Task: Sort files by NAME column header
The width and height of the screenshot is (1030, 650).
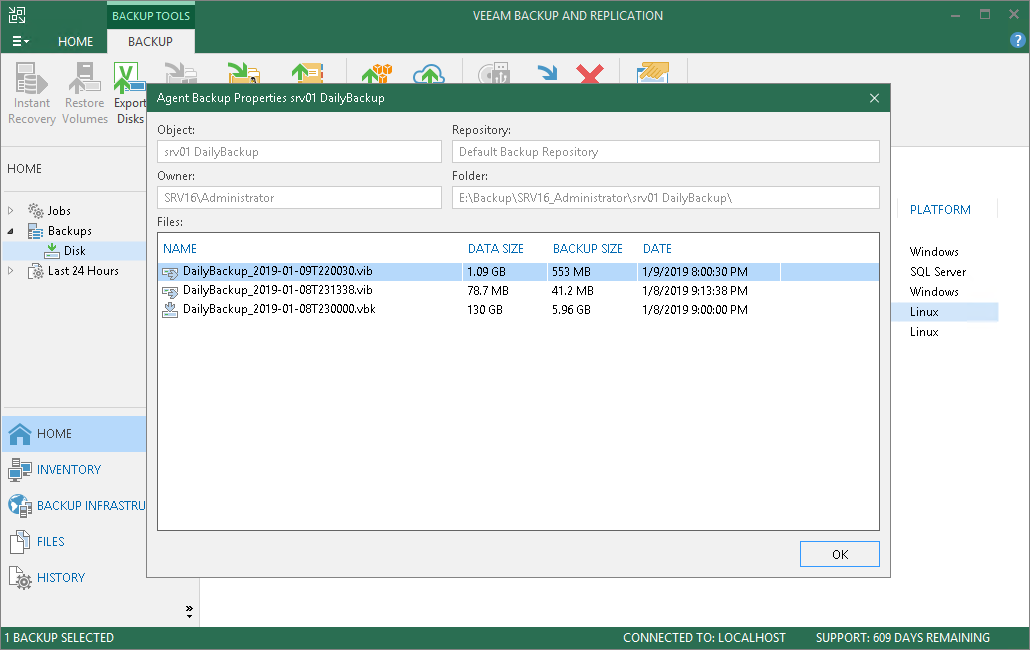Action: [x=180, y=249]
